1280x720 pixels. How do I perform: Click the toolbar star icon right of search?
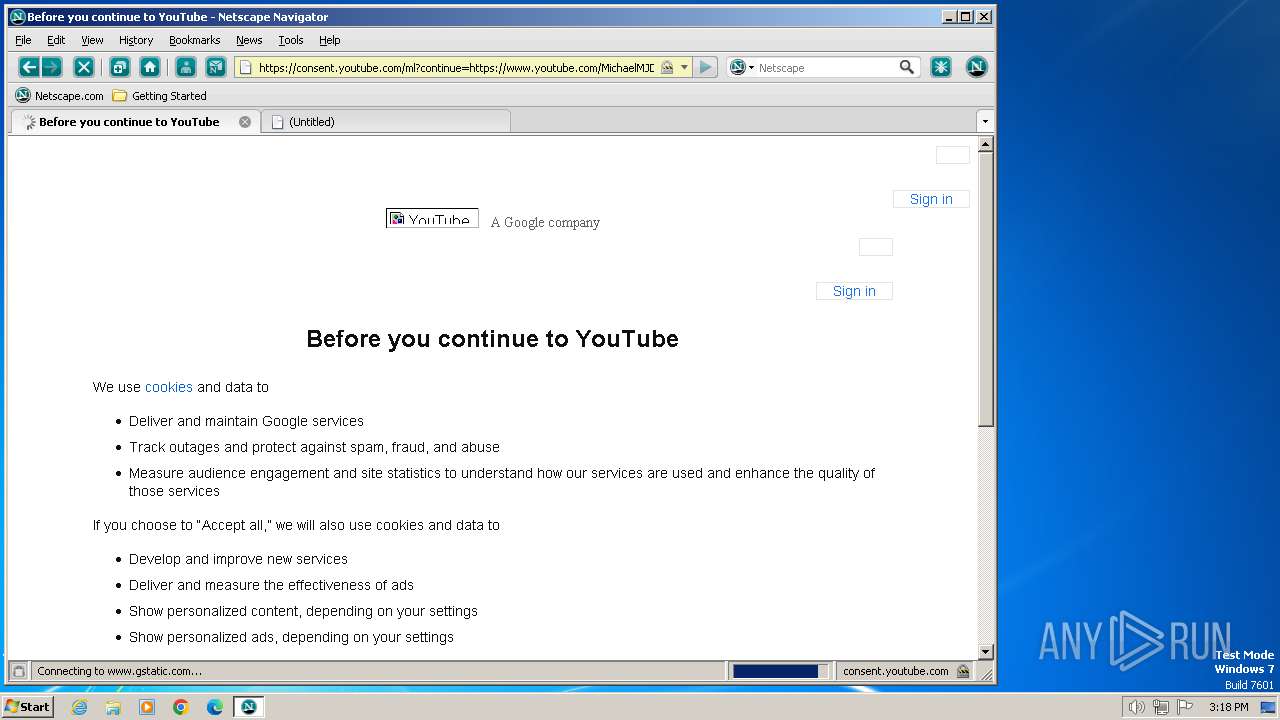click(941, 67)
